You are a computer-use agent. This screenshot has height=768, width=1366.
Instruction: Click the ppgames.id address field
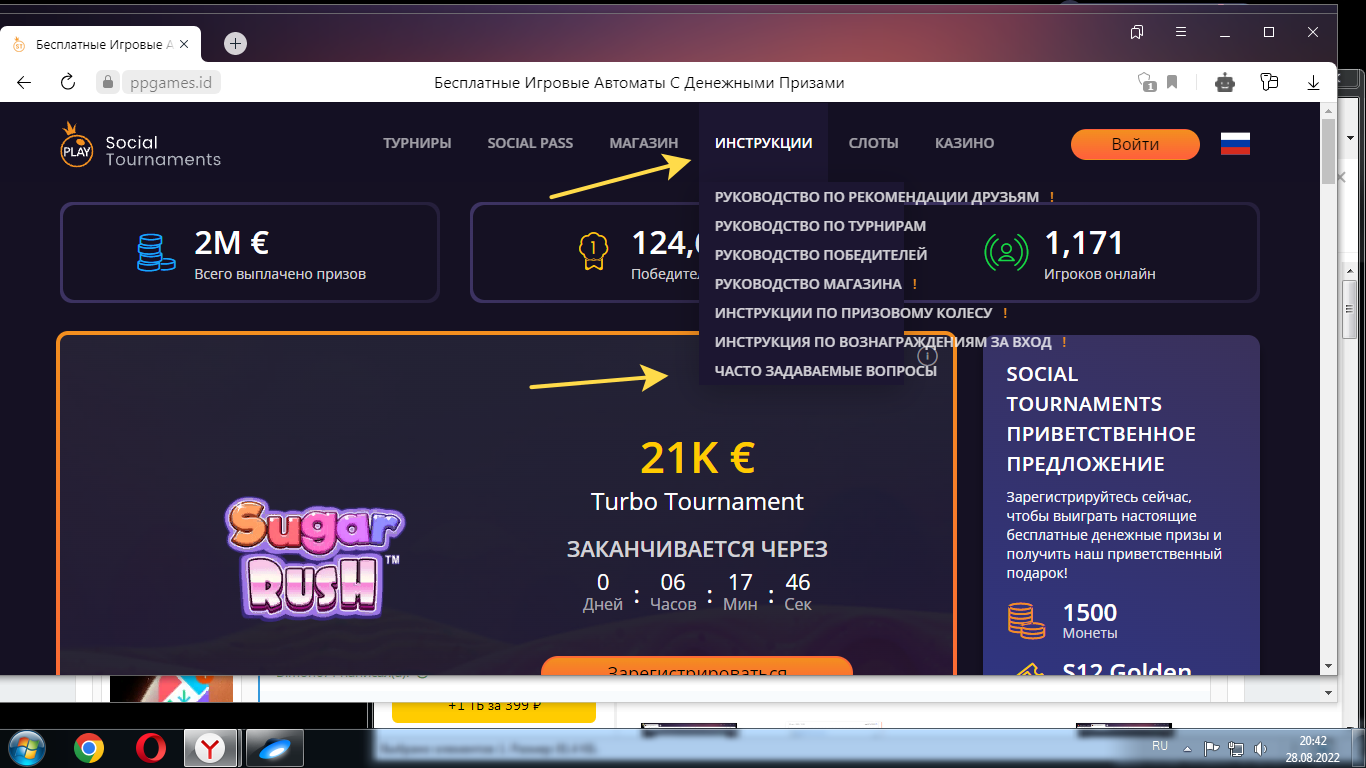click(173, 83)
